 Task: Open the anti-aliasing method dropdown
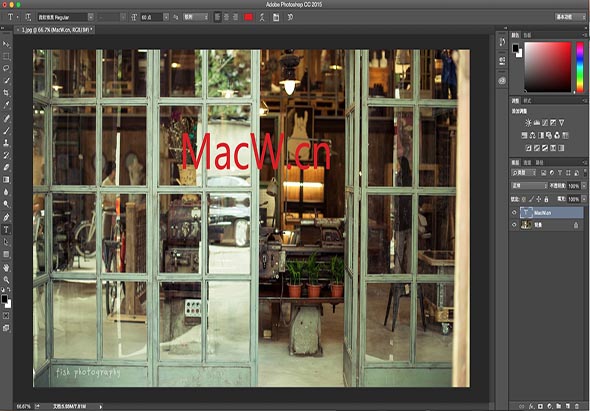(195, 17)
